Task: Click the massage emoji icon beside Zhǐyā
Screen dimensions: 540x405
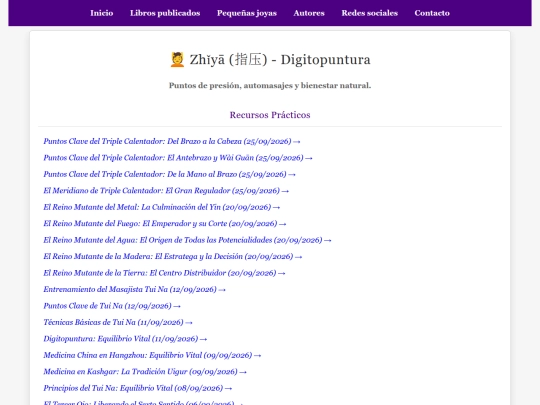Action: click(x=177, y=60)
